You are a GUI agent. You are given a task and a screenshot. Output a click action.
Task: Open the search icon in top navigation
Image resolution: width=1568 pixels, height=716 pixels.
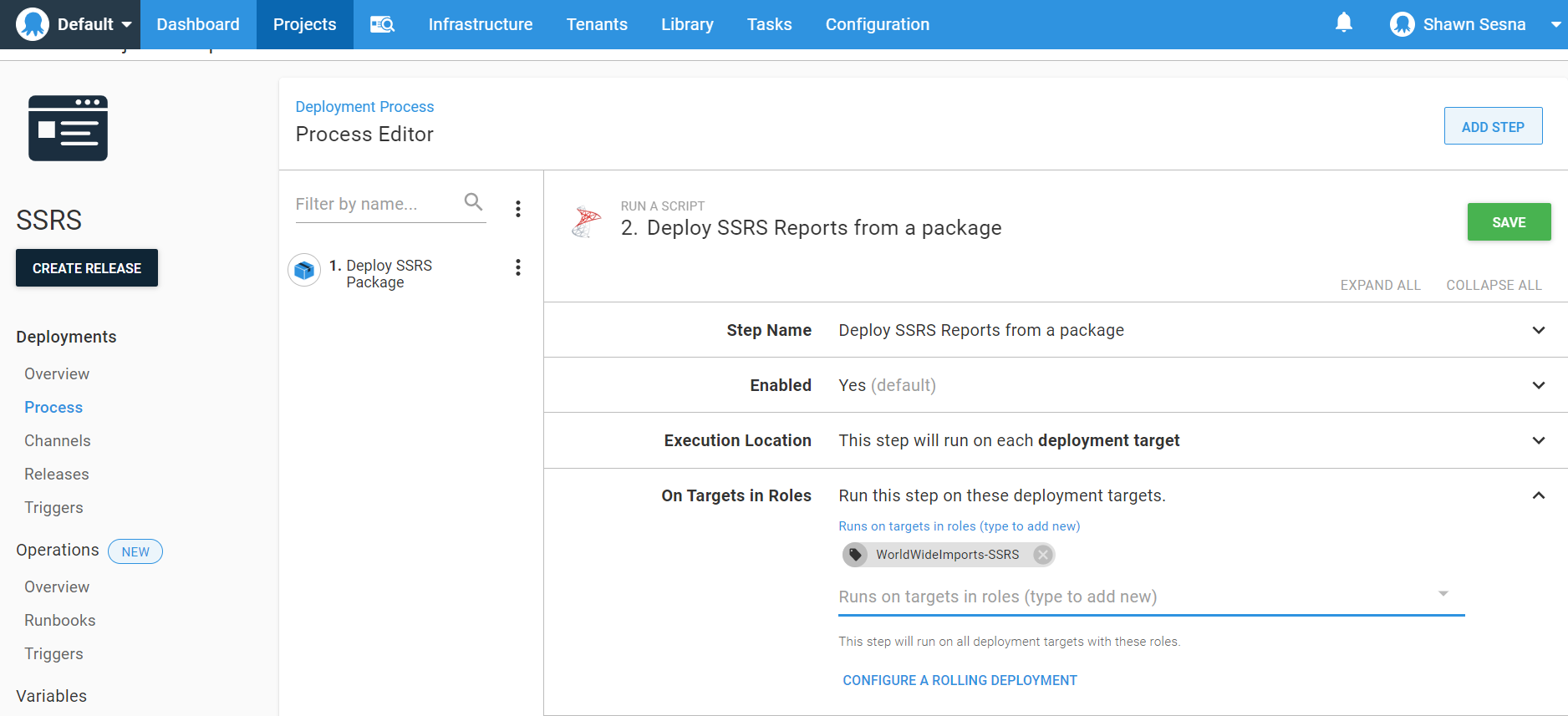click(x=382, y=24)
